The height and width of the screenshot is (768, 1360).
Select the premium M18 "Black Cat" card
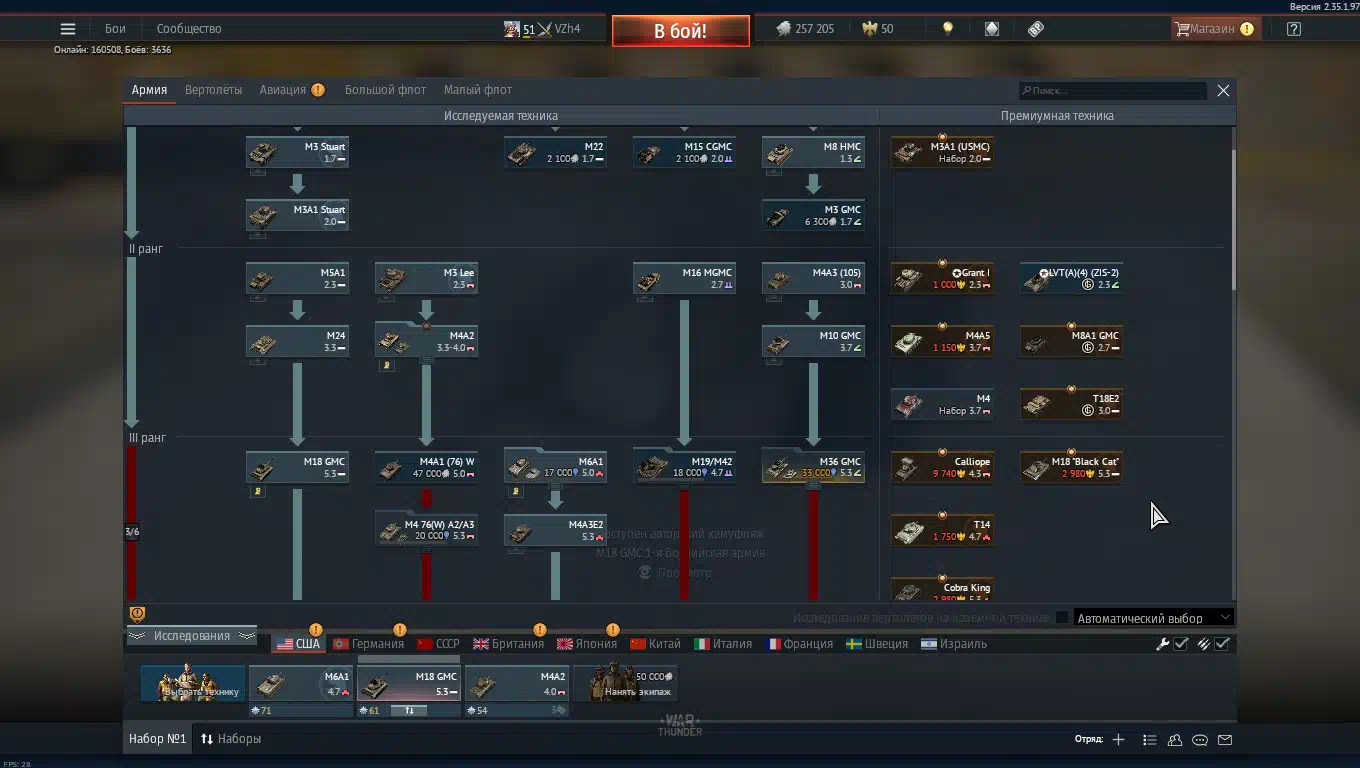click(1071, 468)
